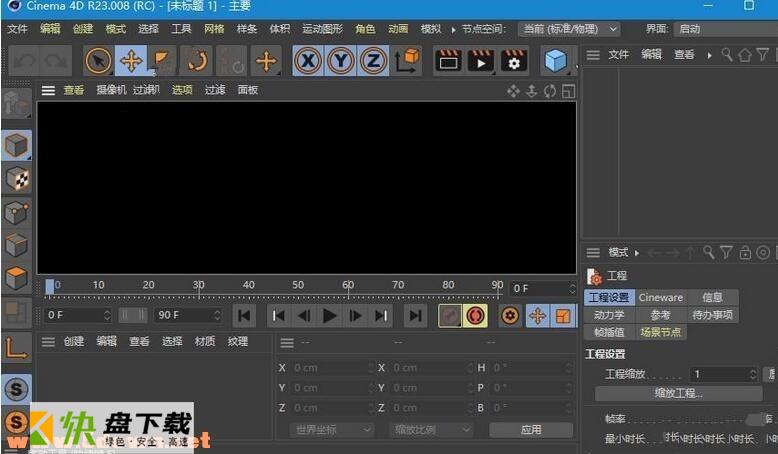Open viewport 面板 menu
Screen dimensions: 778x454
coord(248,90)
